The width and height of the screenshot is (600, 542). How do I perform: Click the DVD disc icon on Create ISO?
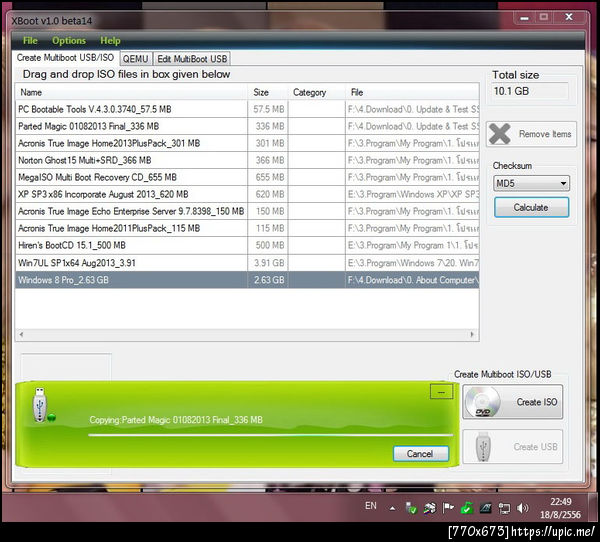[x=483, y=402]
